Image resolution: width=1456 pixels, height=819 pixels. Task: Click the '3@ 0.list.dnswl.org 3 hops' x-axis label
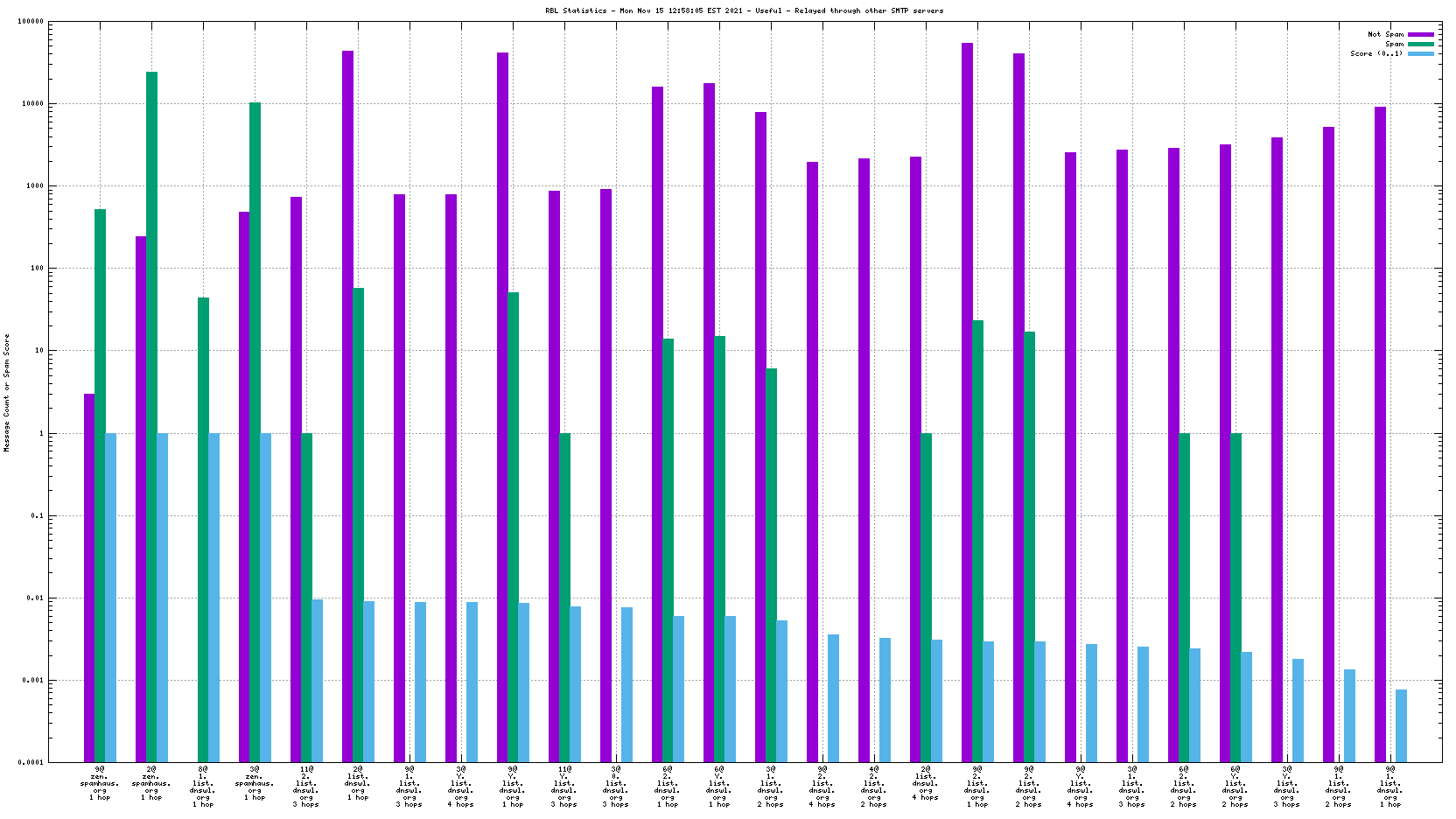coord(616,787)
